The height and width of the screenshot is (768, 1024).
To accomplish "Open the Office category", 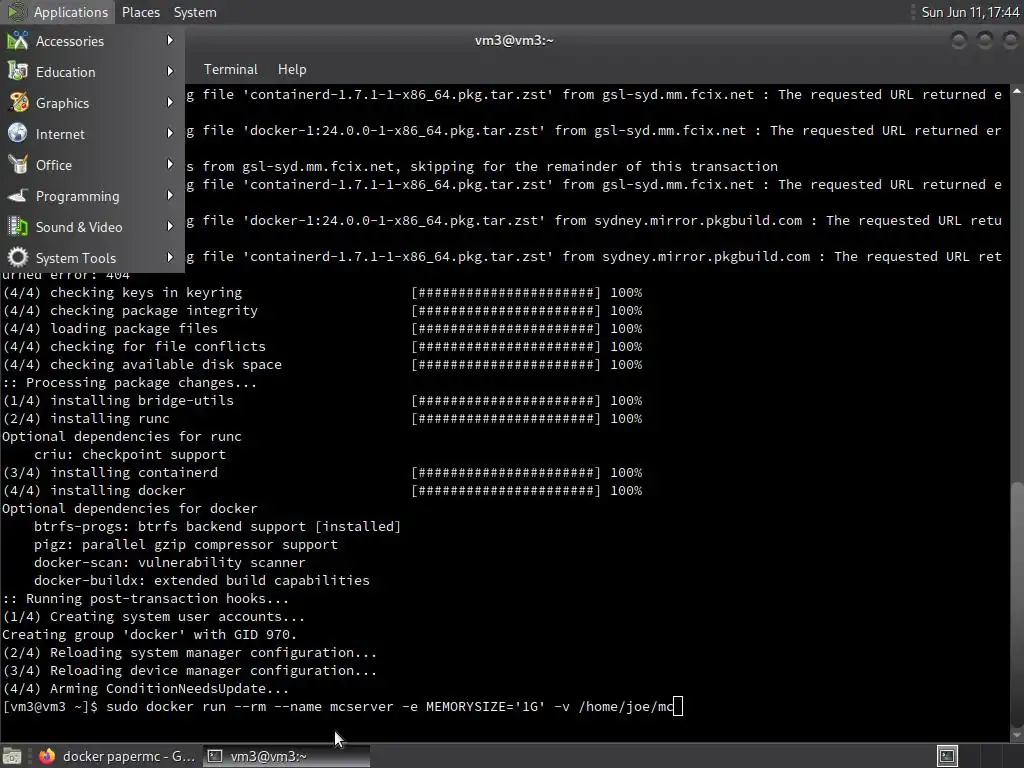I will point(92,165).
